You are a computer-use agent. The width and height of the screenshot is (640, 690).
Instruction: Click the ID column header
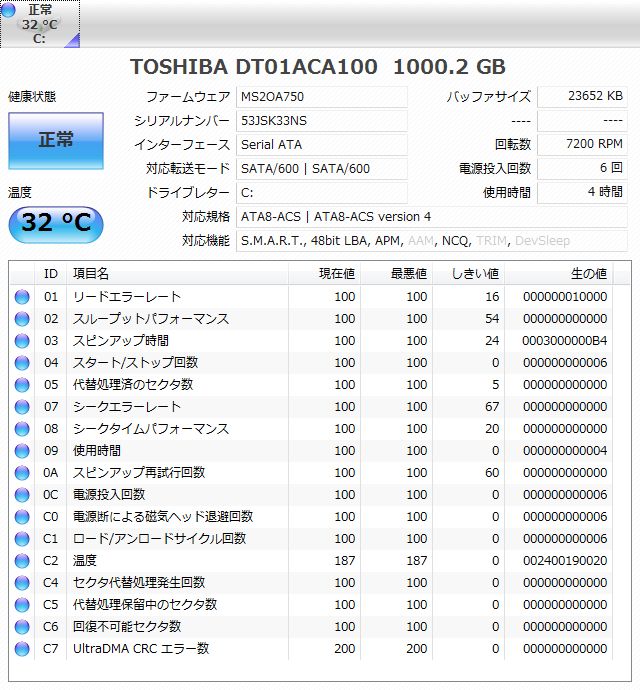pyautogui.click(x=51, y=274)
